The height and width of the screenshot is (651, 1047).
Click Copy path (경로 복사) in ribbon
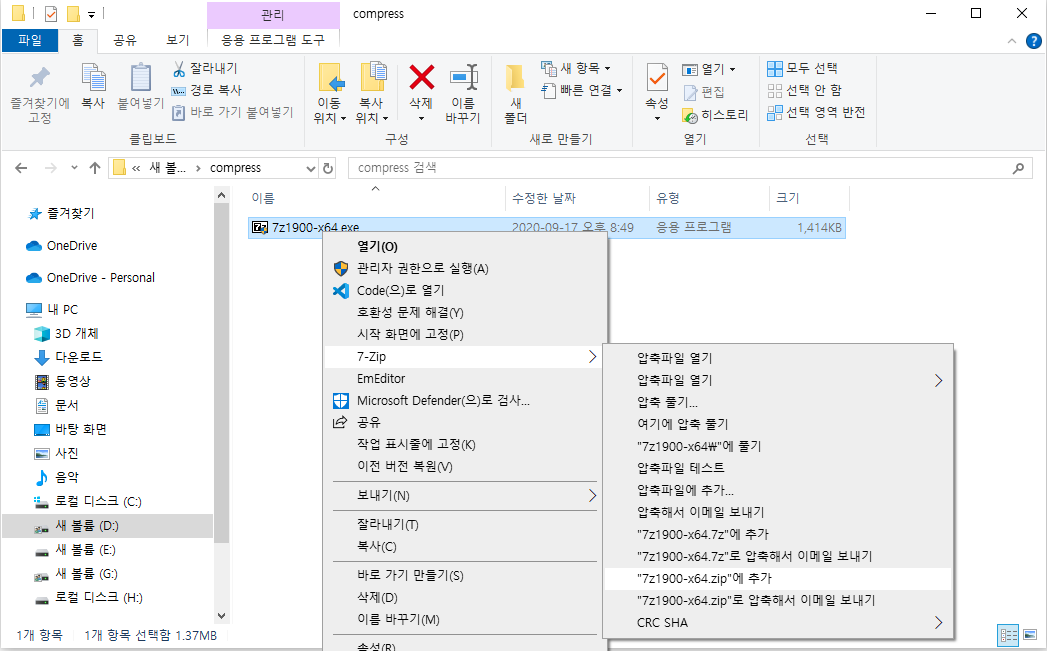[207, 90]
